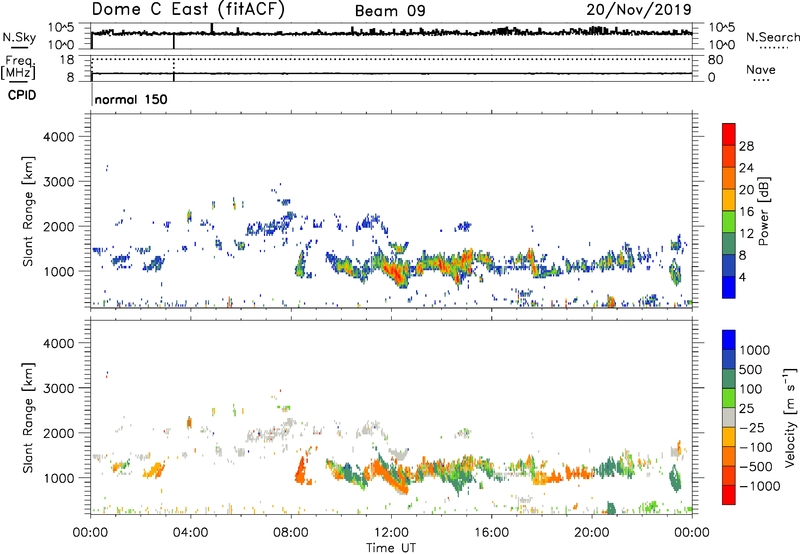Screen dimensions: 800x554
Task: Click 'Slant Range [km]' label of power panel
Action: [28, 211]
